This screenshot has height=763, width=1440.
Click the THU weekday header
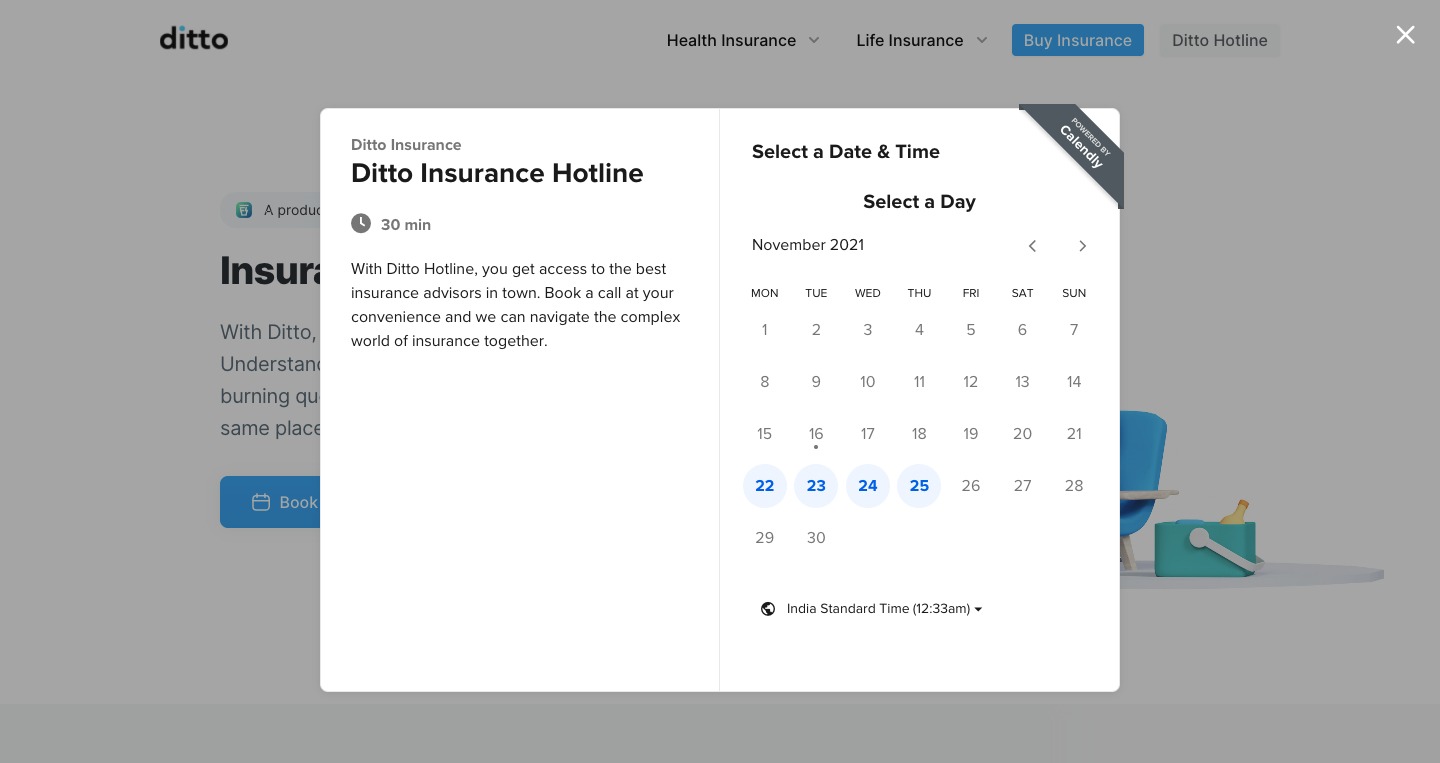pyautogui.click(x=919, y=293)
